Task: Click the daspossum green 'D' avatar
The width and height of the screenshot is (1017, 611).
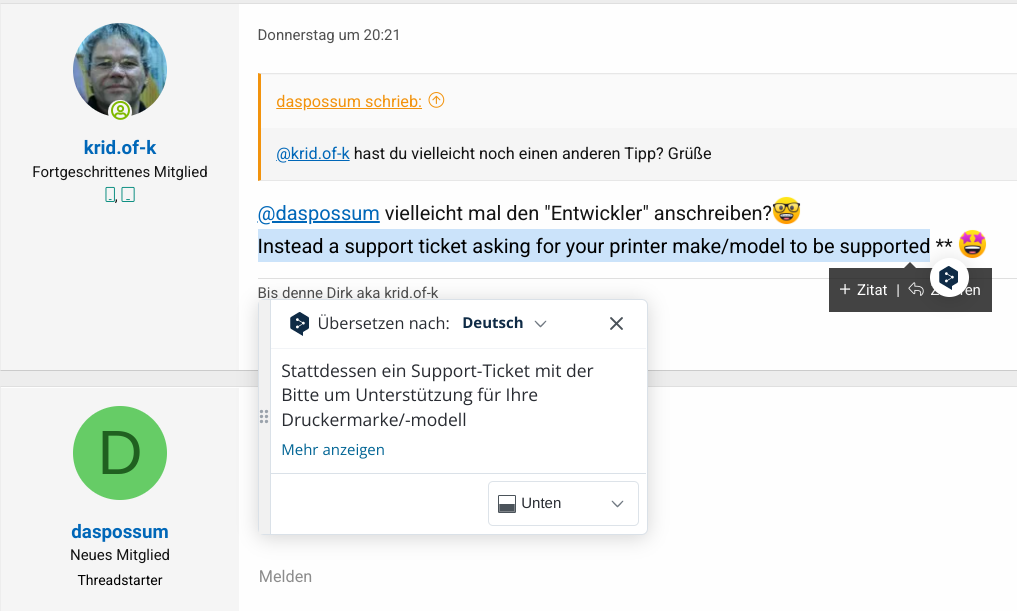Action: click(x=120, y=453)
